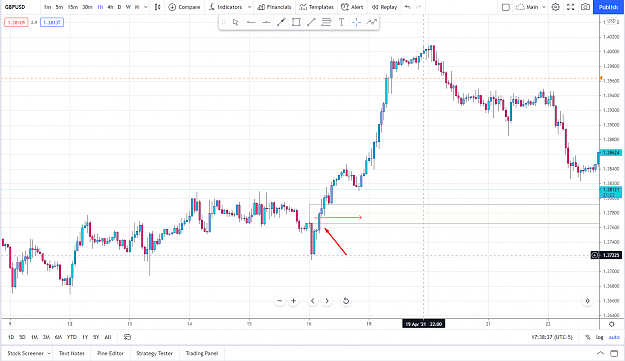Create an Alert
Viewport: 625px width, 361px height.
point(352,7)
